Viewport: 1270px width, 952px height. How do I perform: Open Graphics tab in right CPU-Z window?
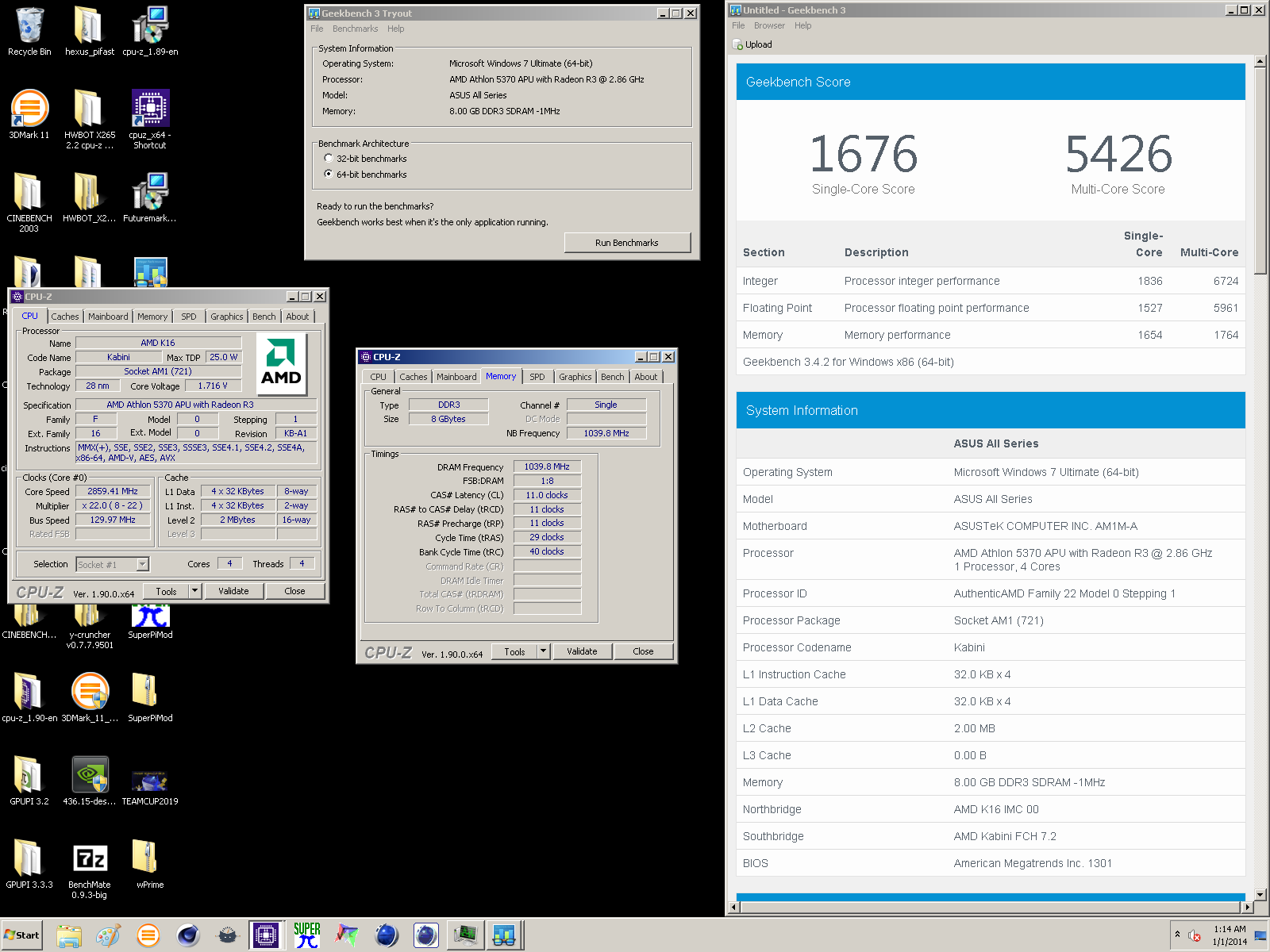click(575, 377)
